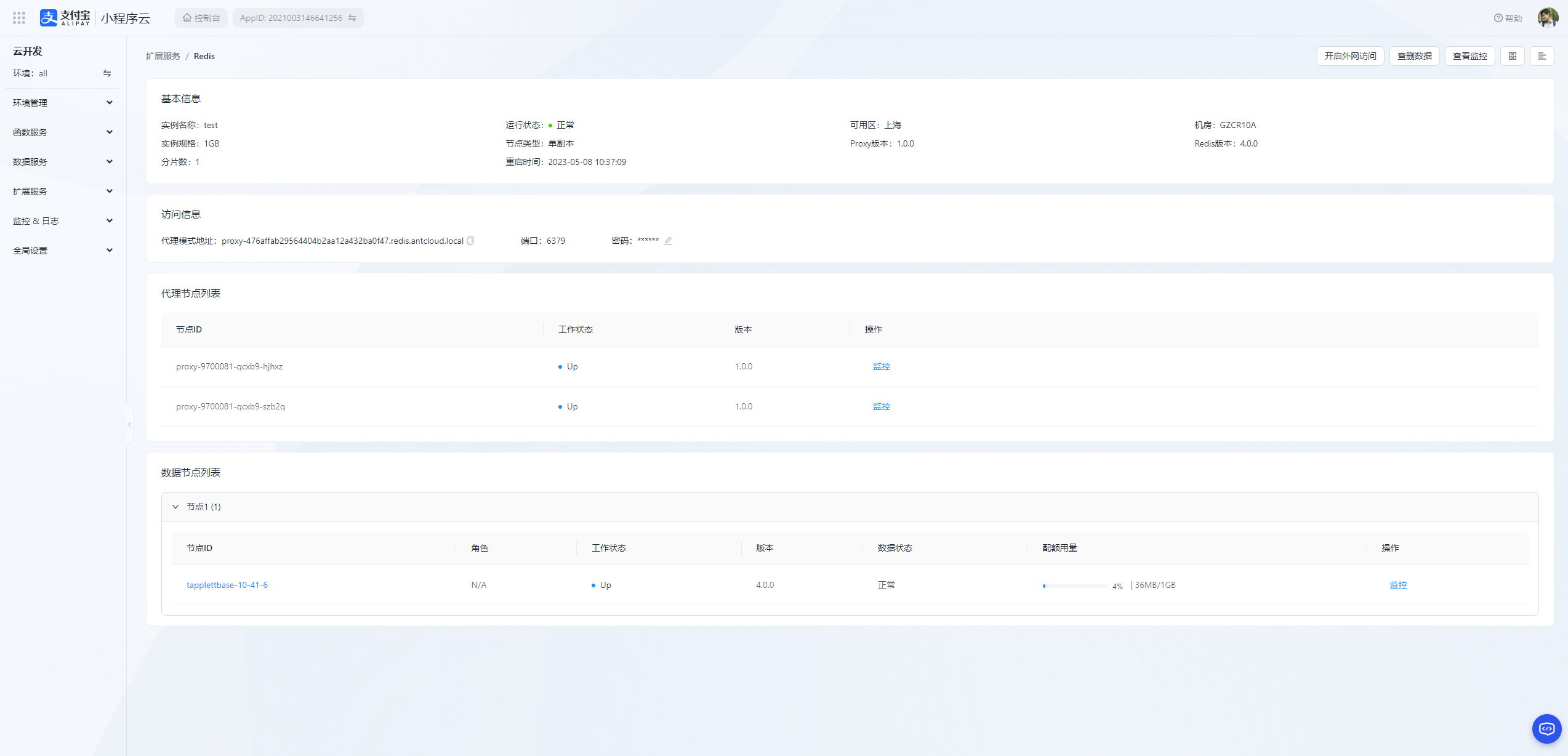
Task: Open the 扩展服务 breadcrumb link
Action: coord(163,56)
